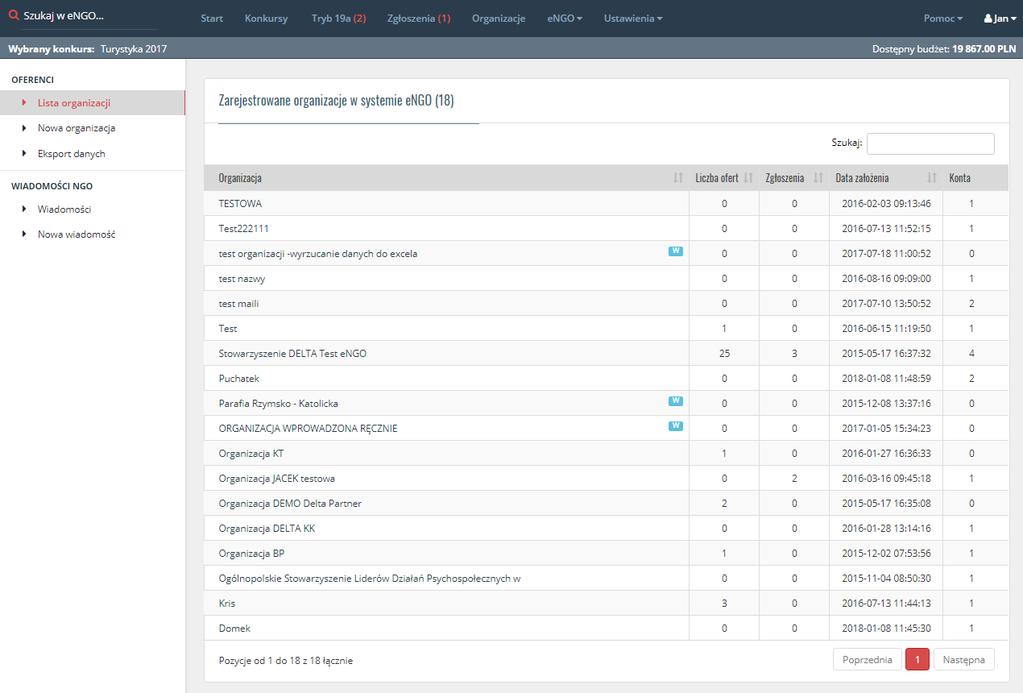Click date 2016-07-13 11:44:13 in Kris row
The image size is (1023, 693).
click(x=886, y=603)
